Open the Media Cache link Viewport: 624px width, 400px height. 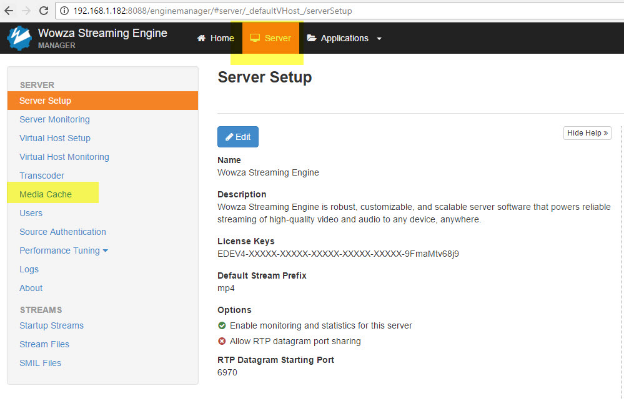(x=45, y=194)
